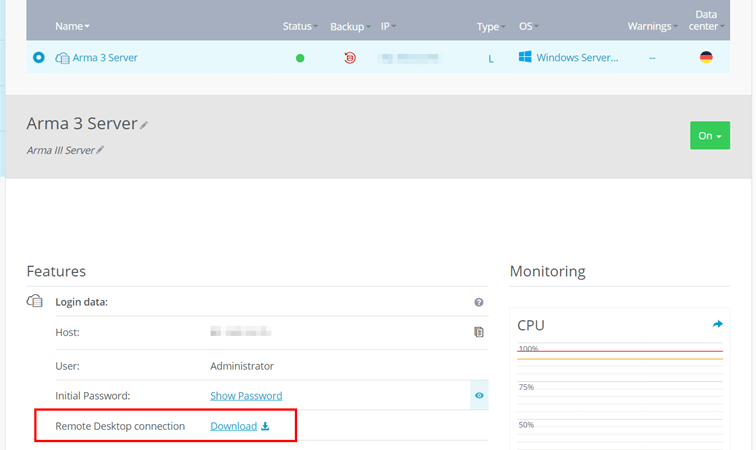Click the red backup icon in server row
756x450 pixels.
click(x=350, y=58)
